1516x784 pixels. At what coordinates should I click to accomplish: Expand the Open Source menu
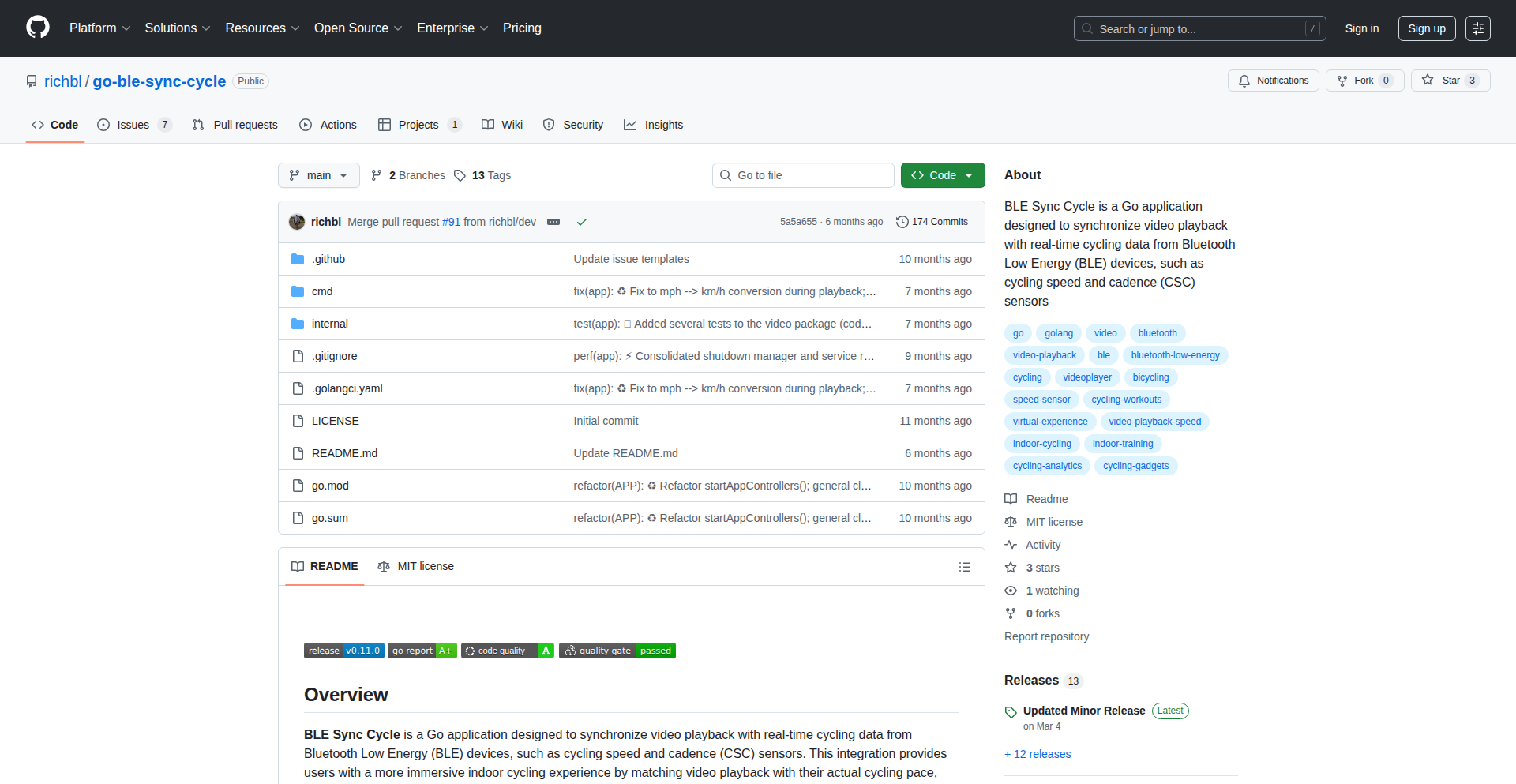(358, 28)
